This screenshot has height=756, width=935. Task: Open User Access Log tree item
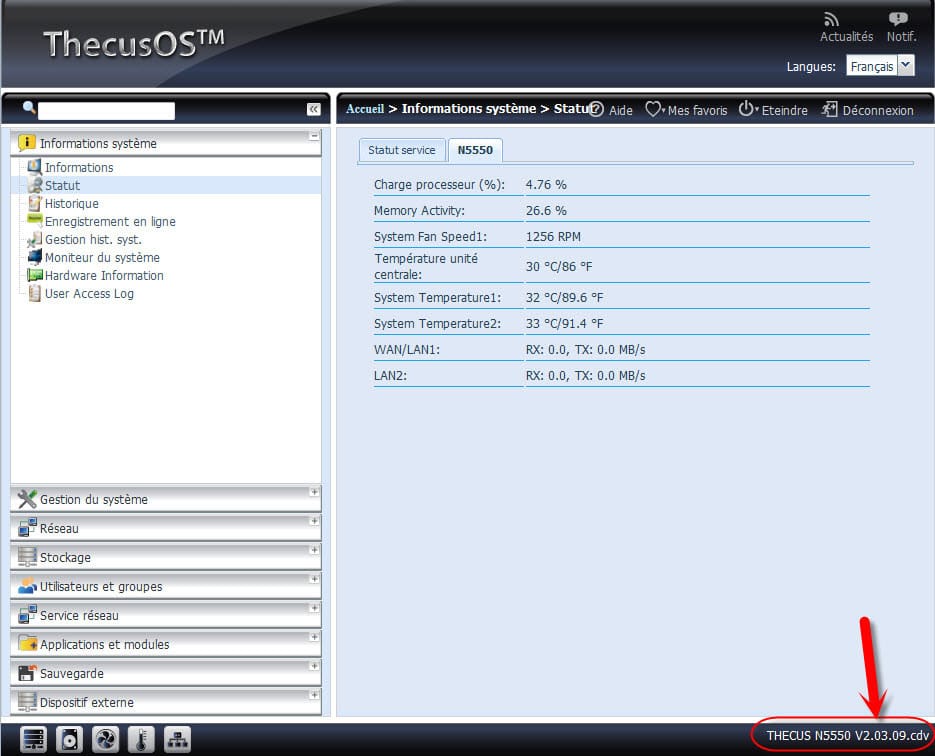coord(89,293)
